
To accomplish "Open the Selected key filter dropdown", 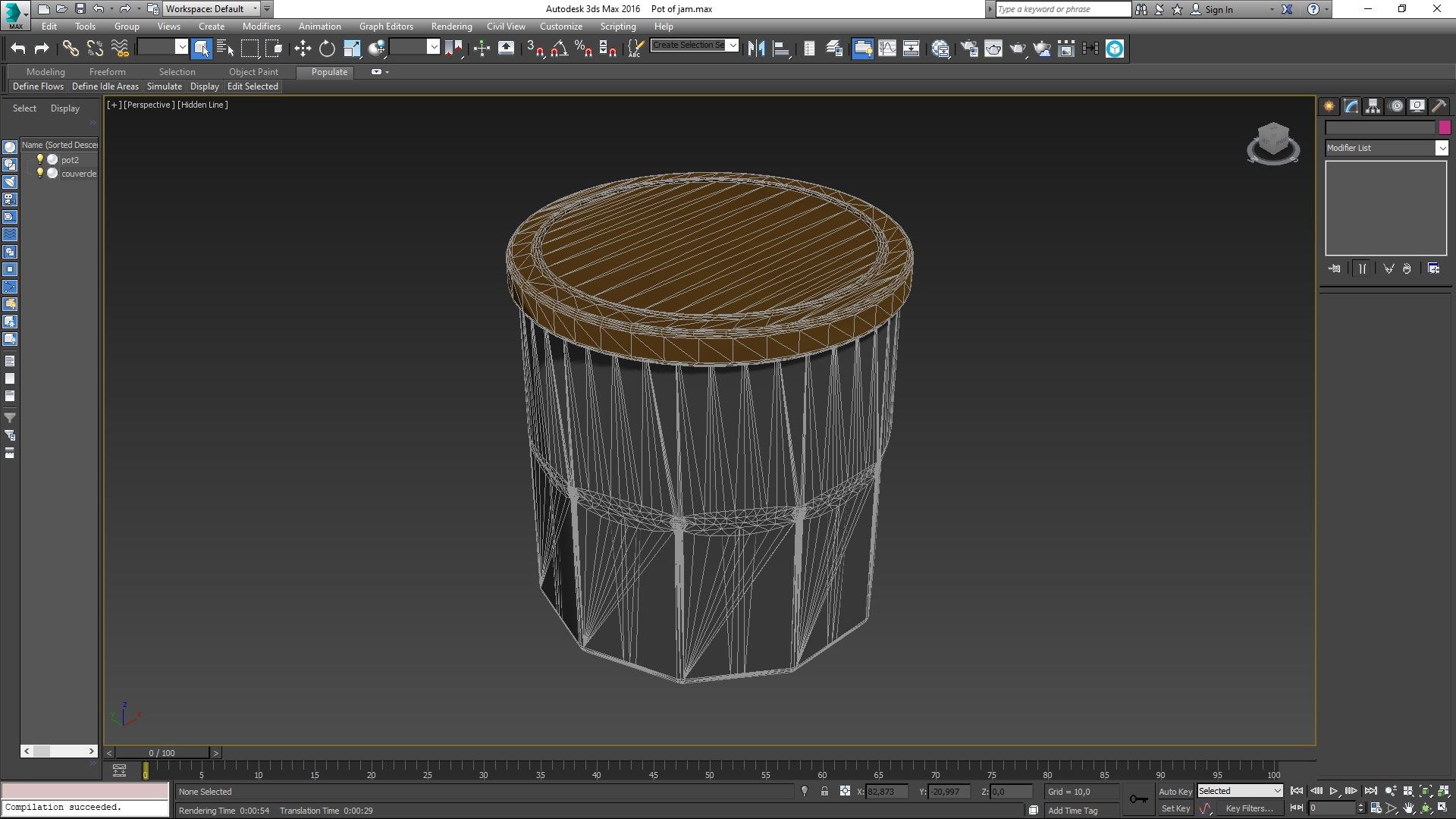I will click(x=1240, y=791).
